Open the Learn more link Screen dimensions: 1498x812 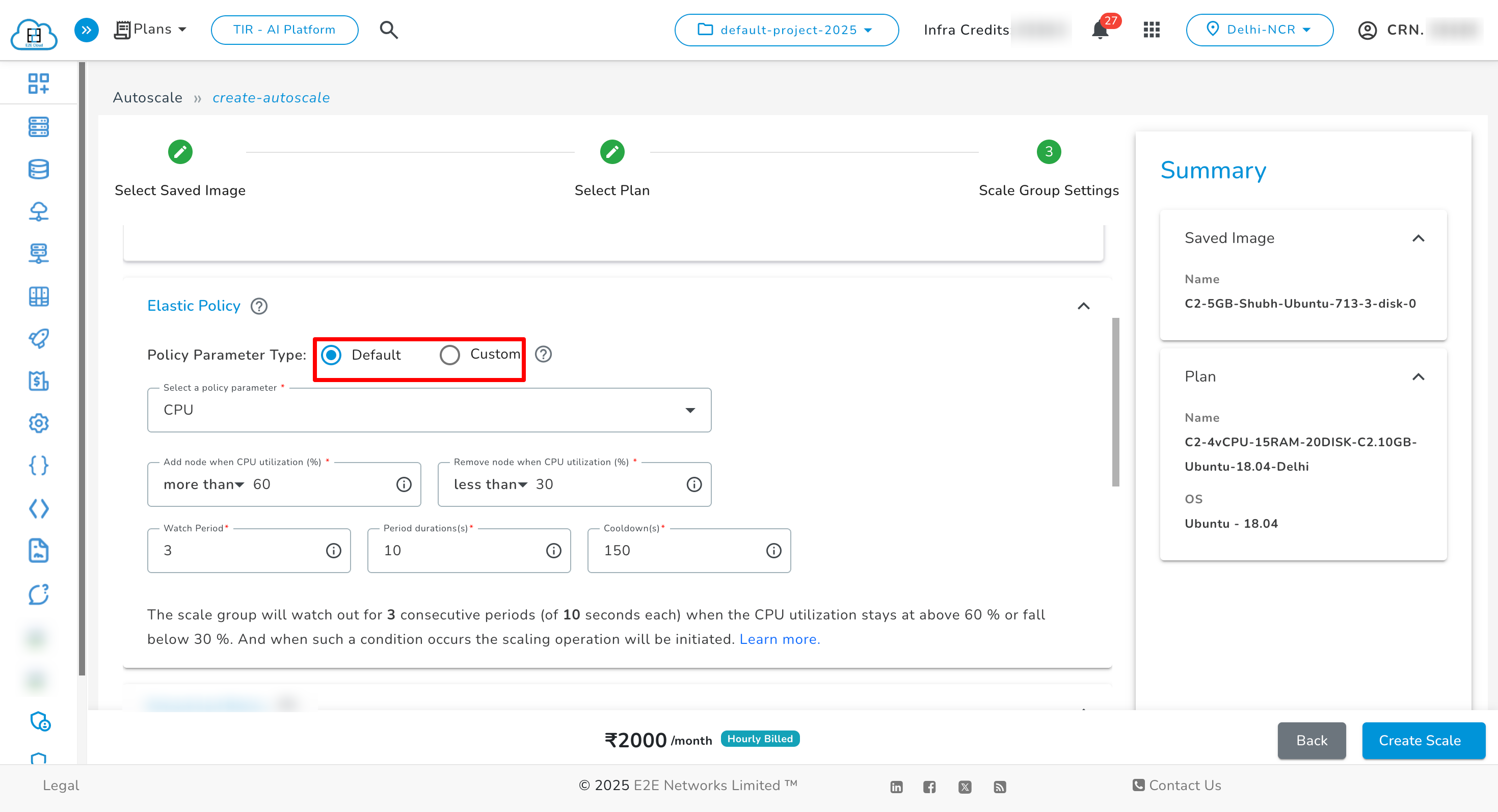pyautogui.click(x=779, y=639)
